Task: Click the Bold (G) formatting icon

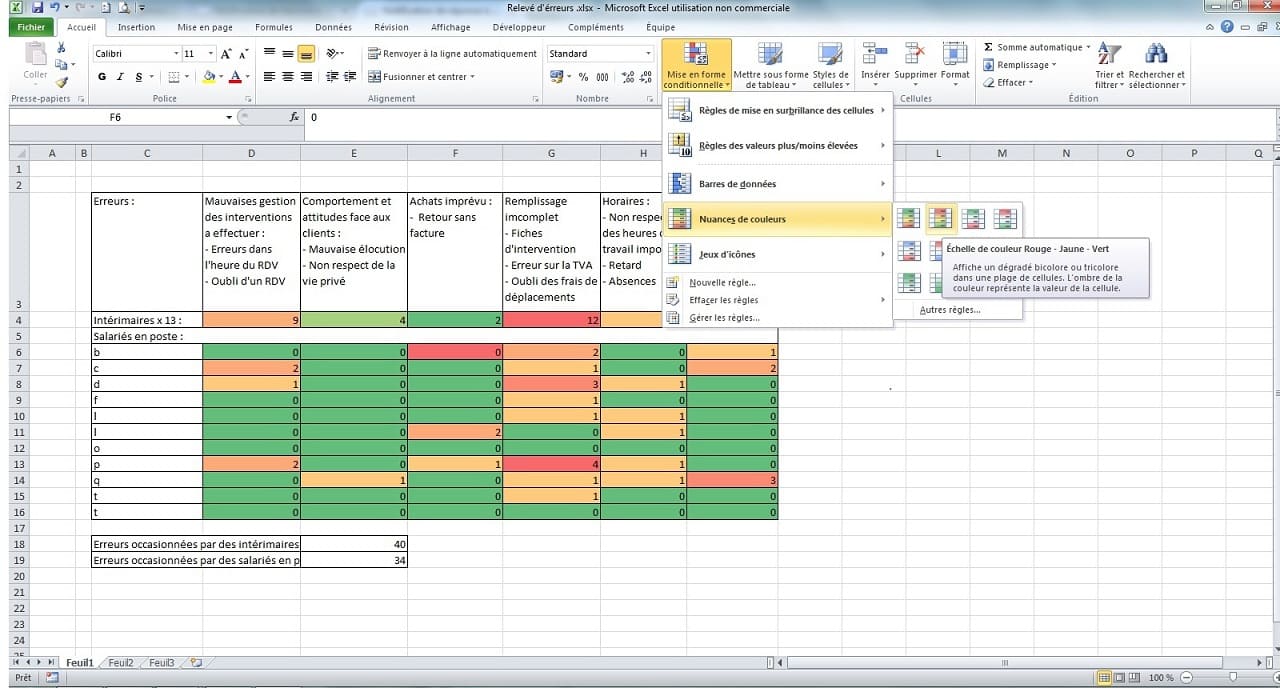Action: pyautogui.click(x=102, y=77)
